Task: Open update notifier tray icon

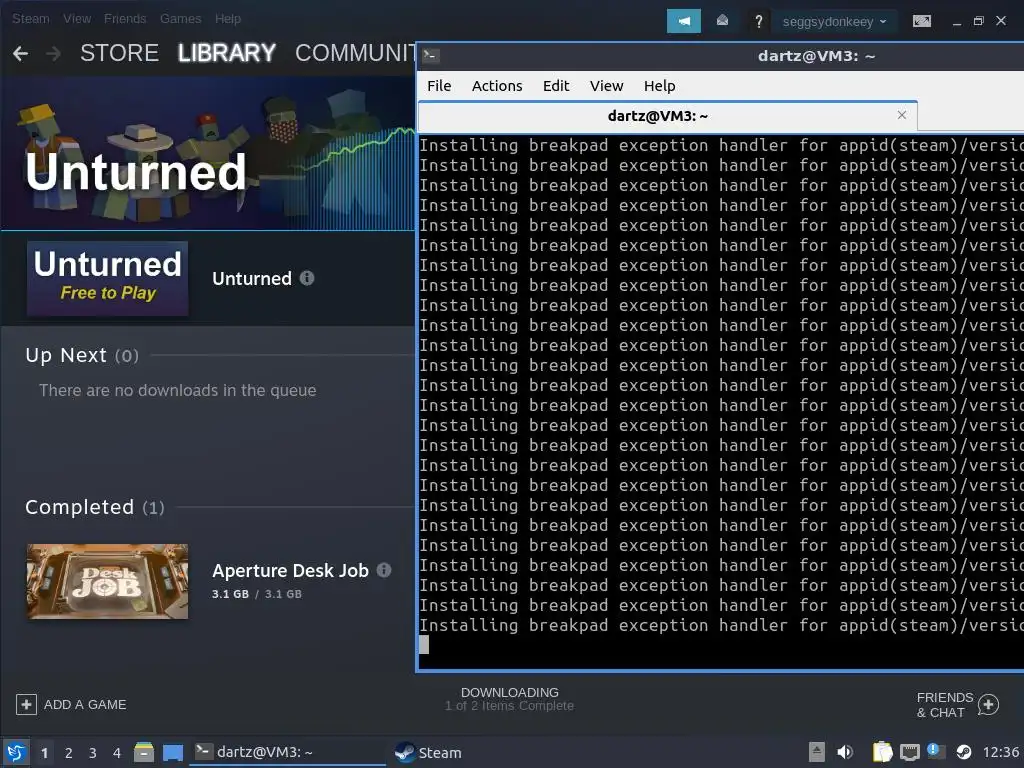Action: click(x=935, y=751)
